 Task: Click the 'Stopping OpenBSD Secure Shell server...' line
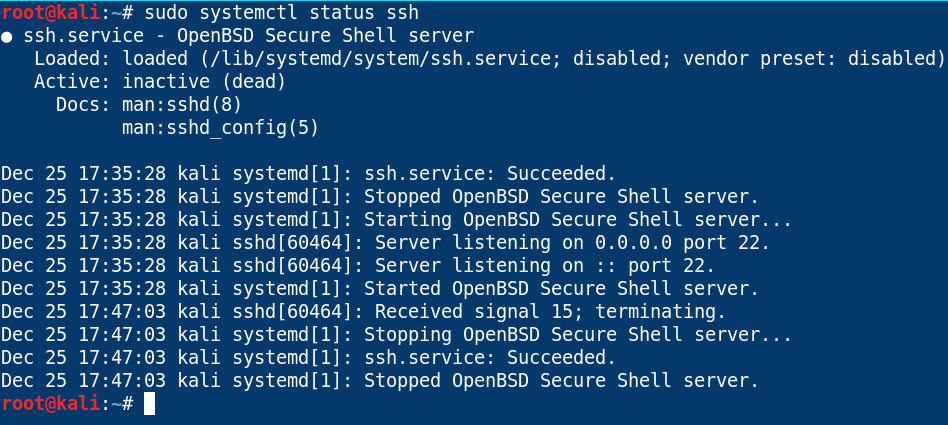396,335
